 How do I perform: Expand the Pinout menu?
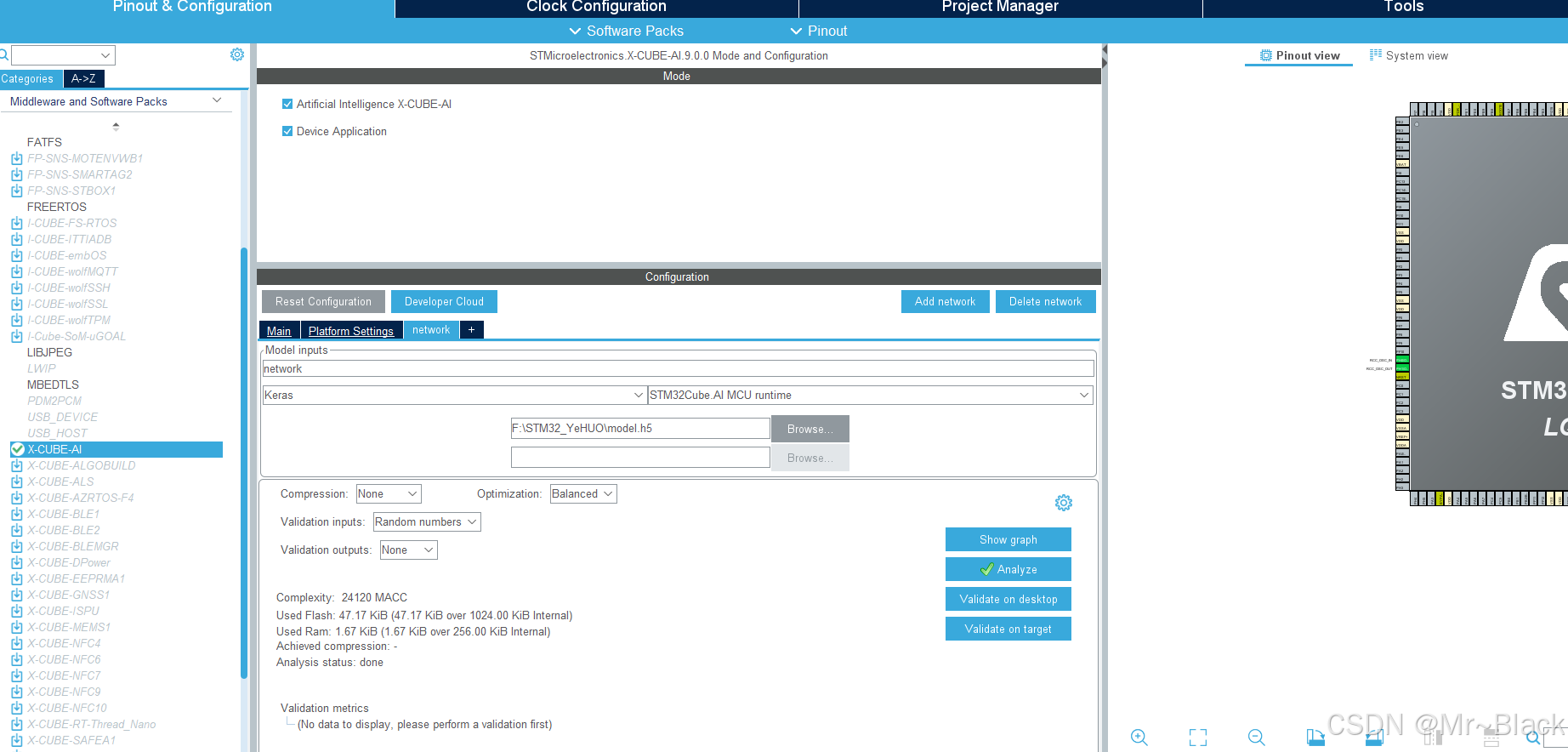819,31
